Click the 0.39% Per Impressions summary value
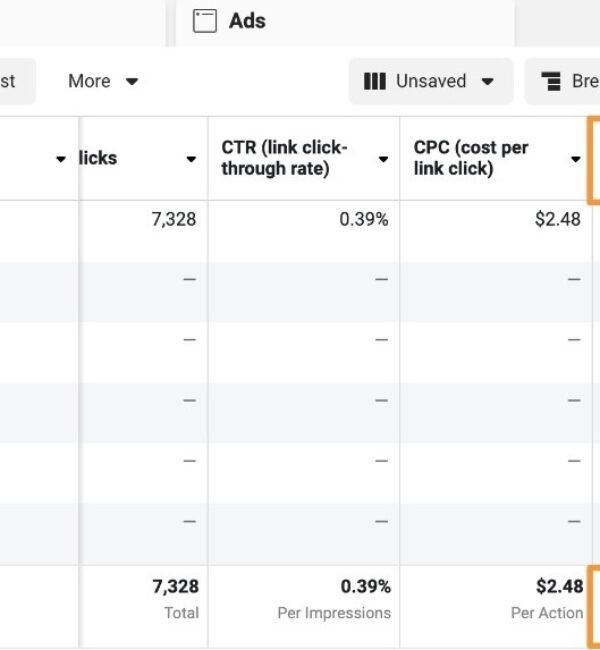Viewport: 600px width, 650px height. coord(365,587)
